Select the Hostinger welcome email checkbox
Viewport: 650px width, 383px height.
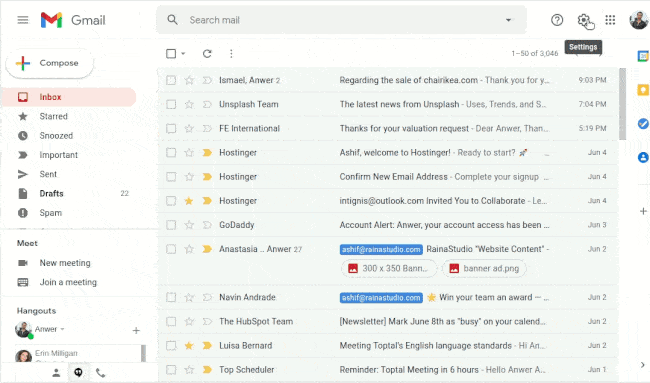point(171,153)
